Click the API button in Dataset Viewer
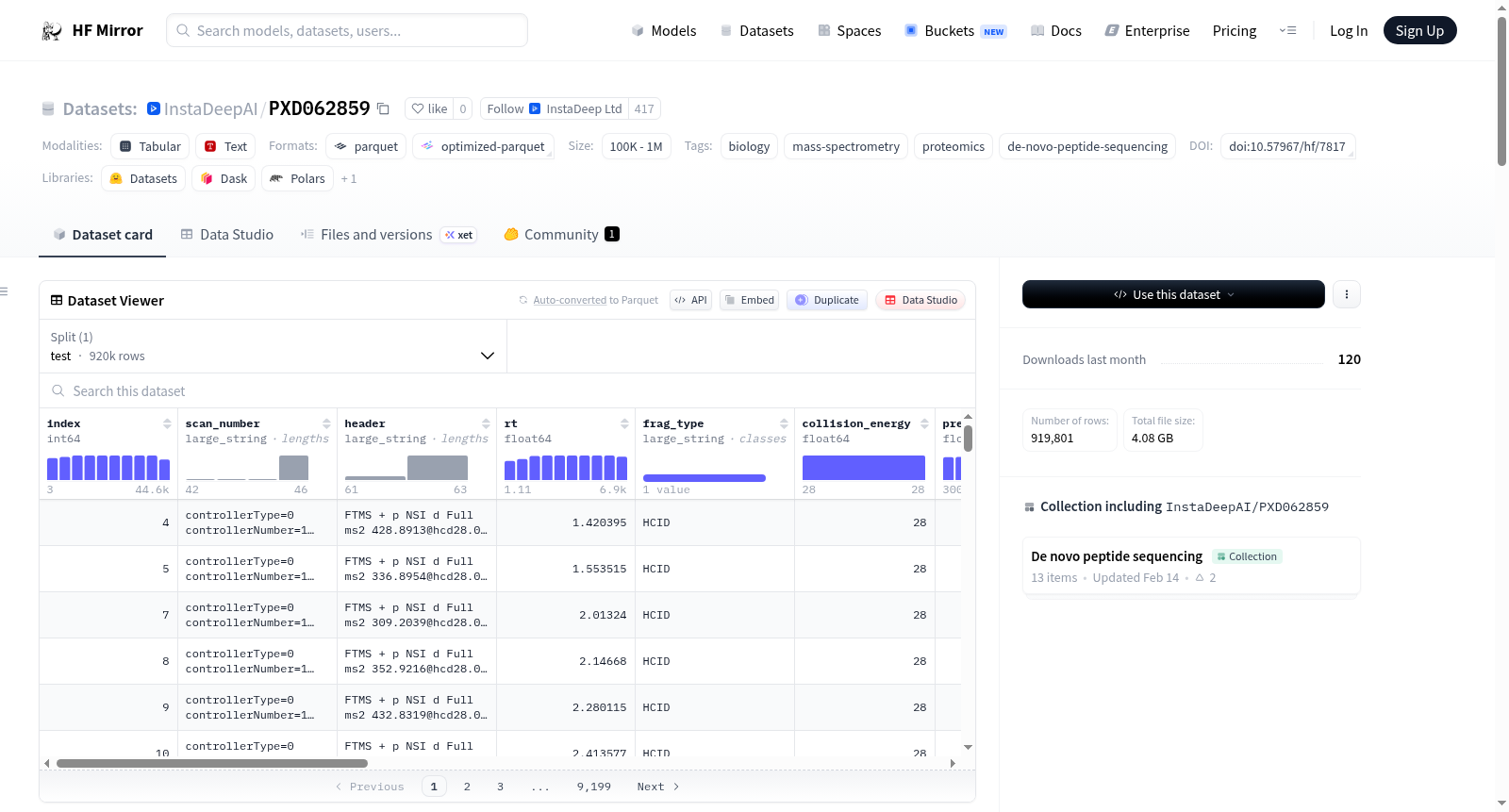Image resolution: width=1509 pixels, height=812 pixels. (x=690, y=300)
